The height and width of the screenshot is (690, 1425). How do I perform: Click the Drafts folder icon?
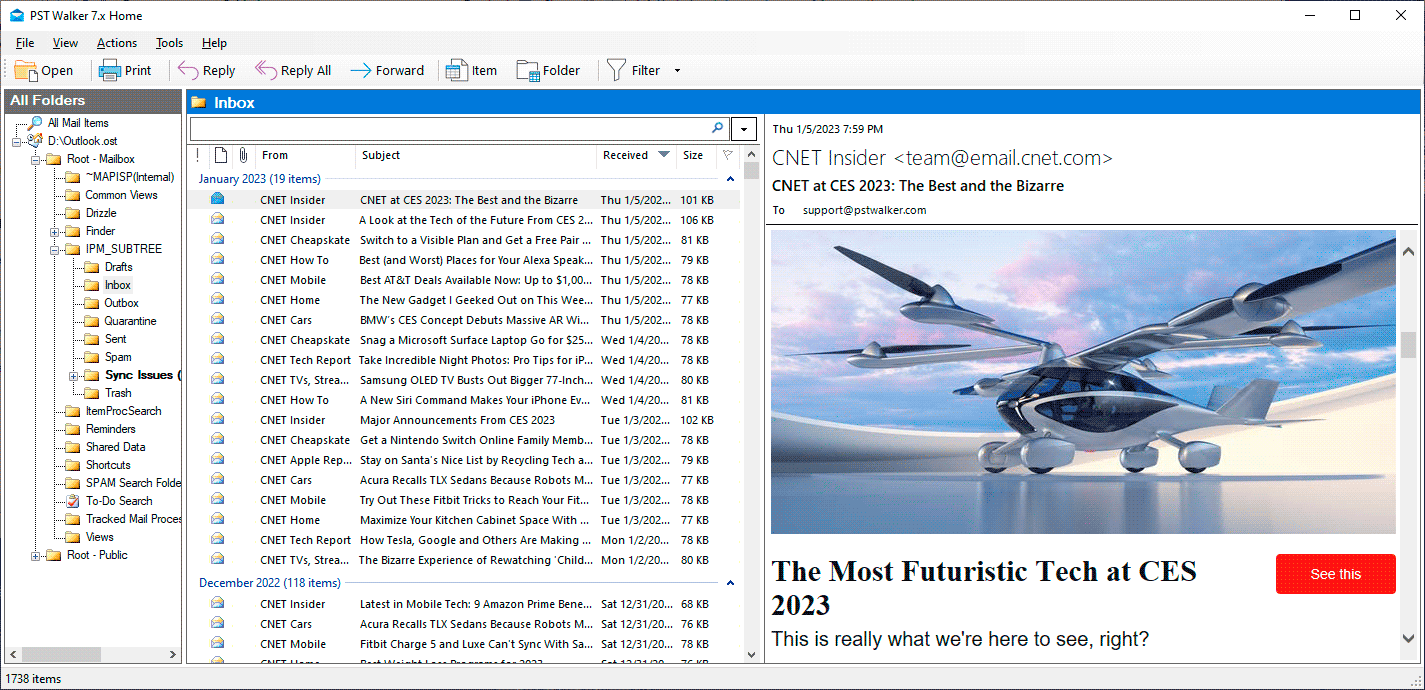(92, 267)
